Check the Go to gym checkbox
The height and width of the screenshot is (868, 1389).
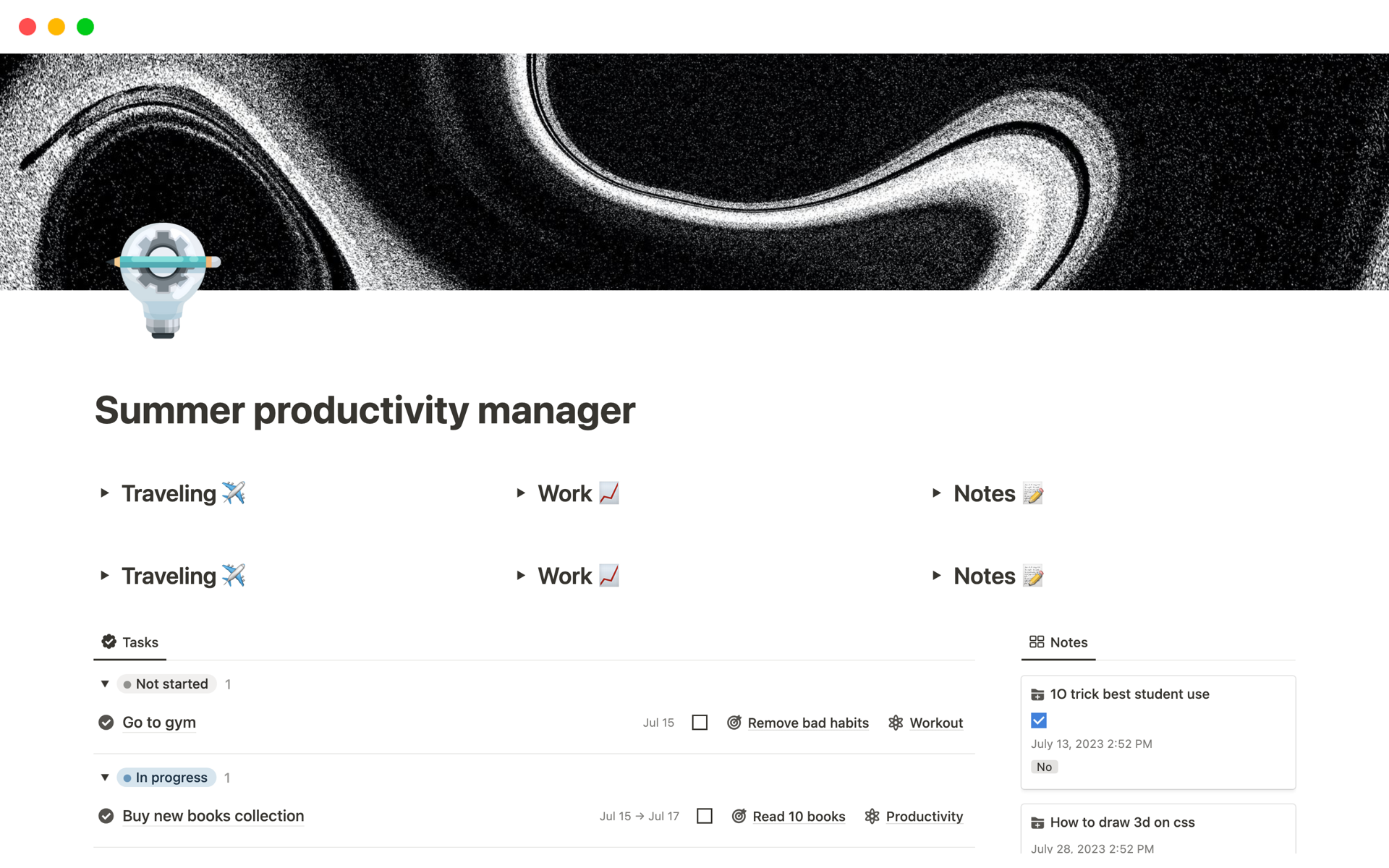[x=700, y=723]
